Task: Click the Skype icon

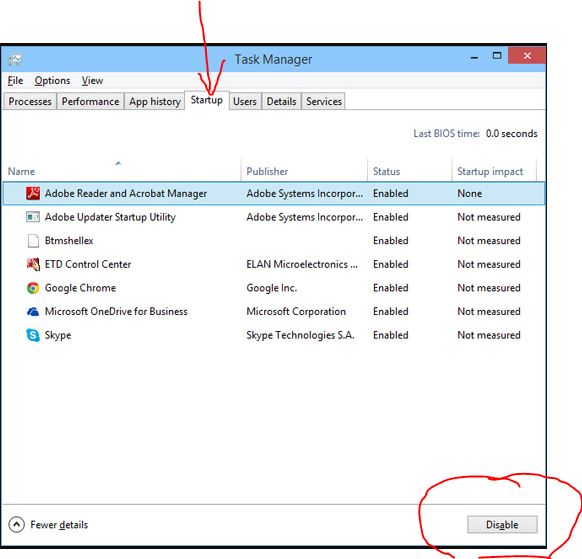Action: [33, 335]
